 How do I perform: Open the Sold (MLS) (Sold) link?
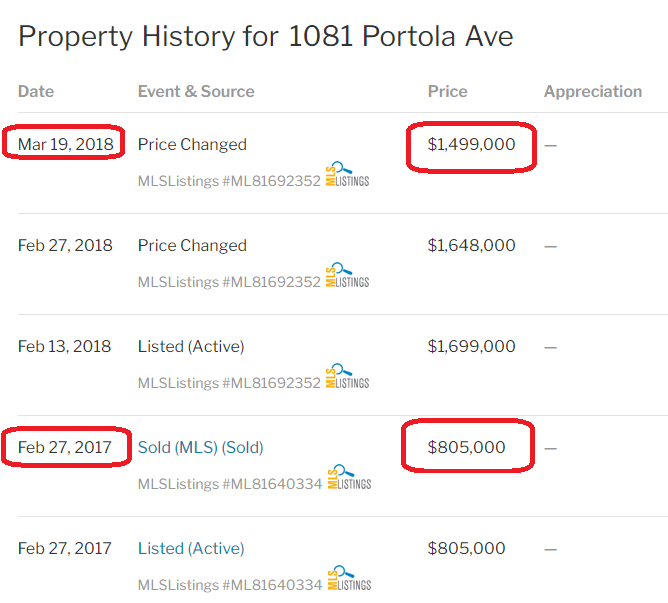[200, 447]
